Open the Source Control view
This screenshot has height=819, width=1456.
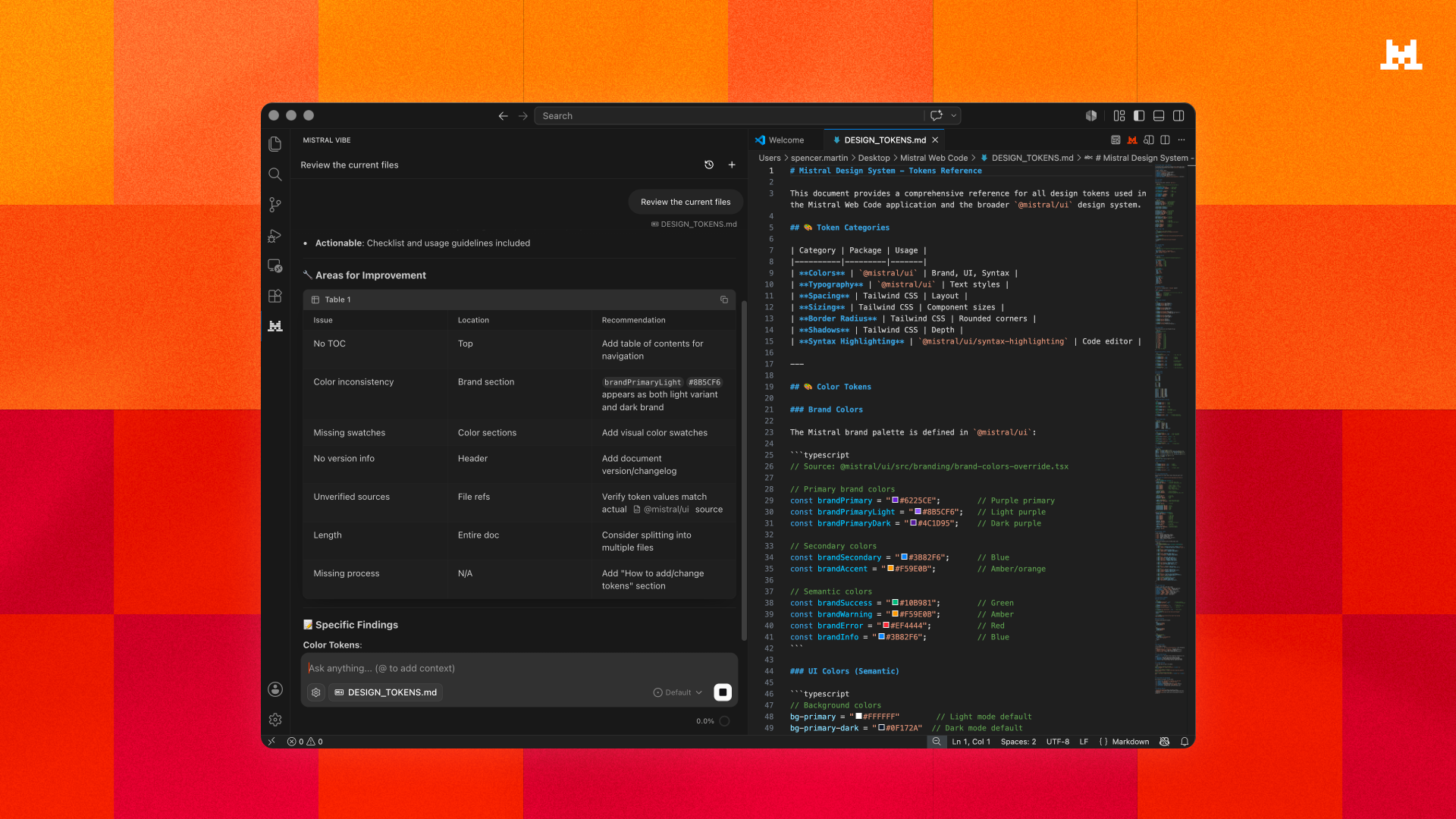[275, 205]
